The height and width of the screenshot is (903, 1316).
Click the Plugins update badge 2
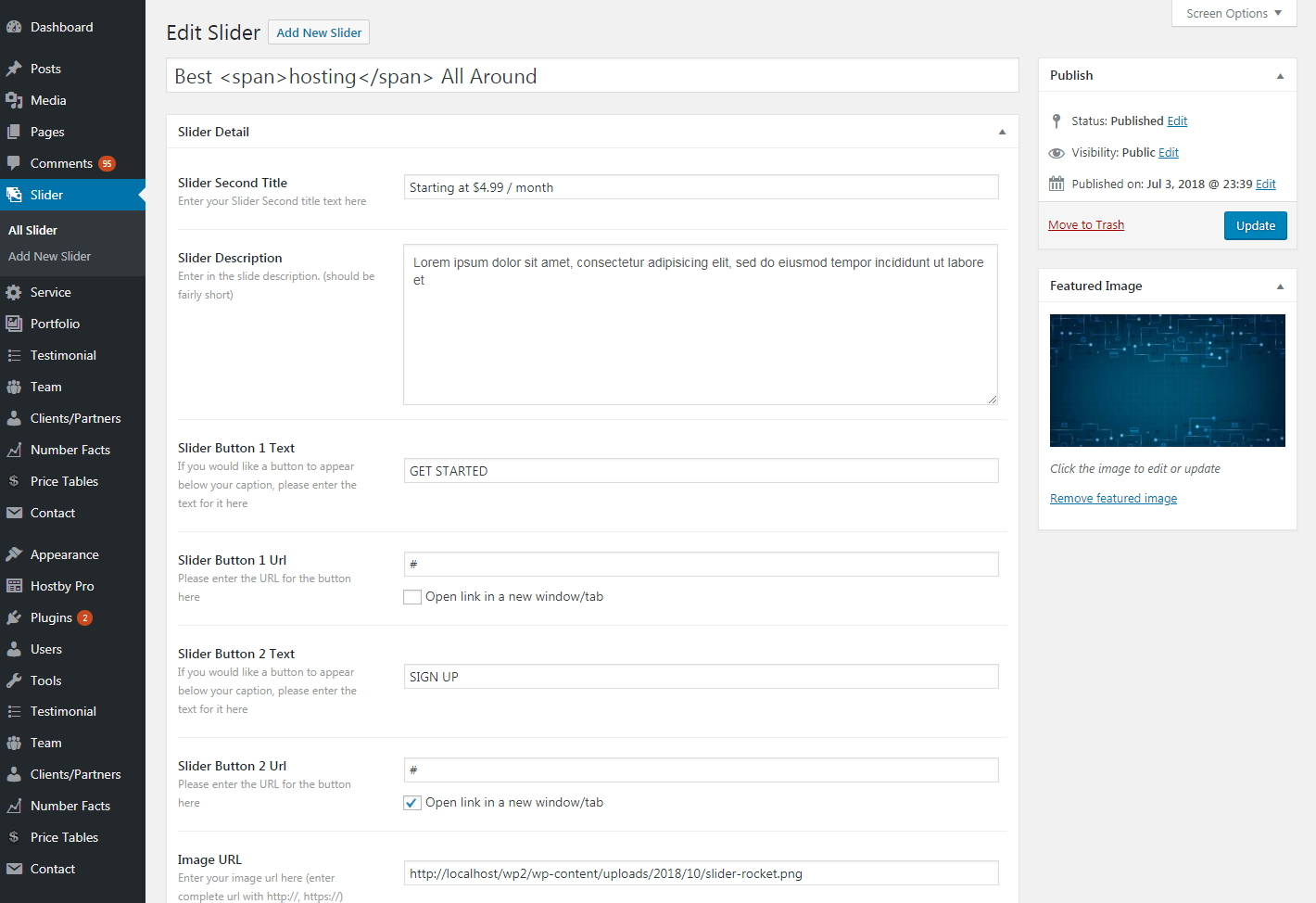tap(84, 618)
